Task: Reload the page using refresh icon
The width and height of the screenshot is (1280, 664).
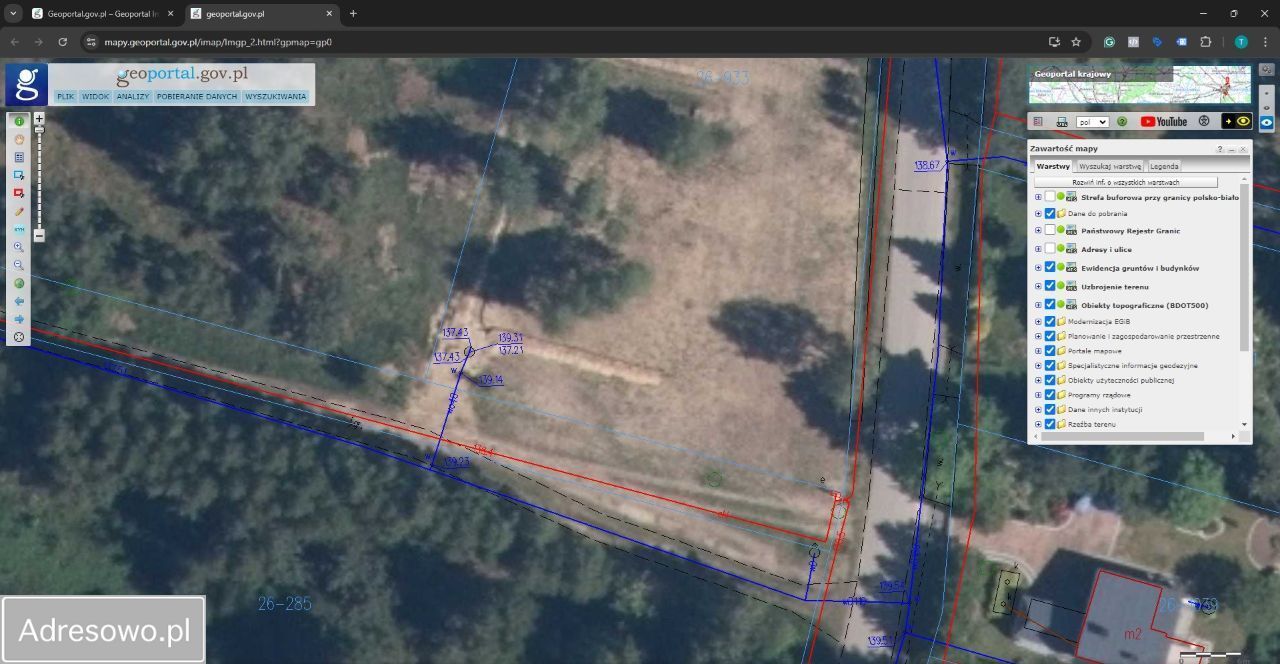Action: (62, 42)
